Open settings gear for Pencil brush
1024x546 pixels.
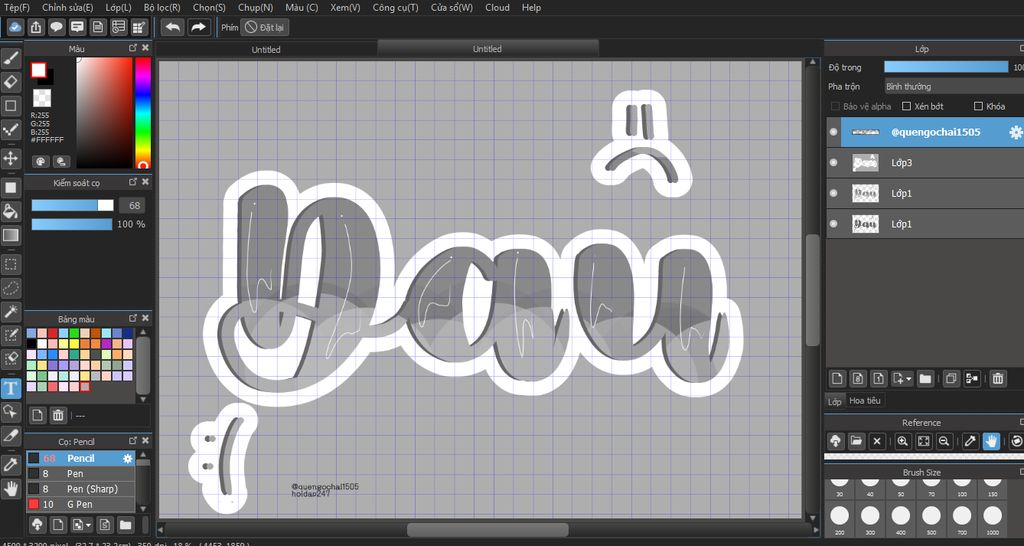(127, 458)
